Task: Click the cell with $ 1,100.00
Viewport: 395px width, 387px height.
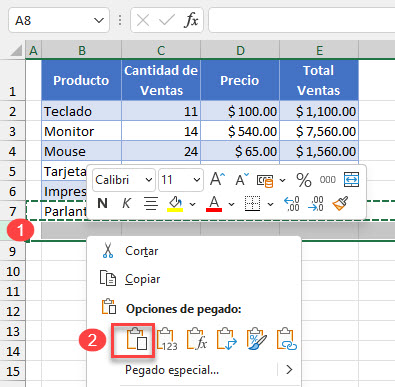Action: 319,111
